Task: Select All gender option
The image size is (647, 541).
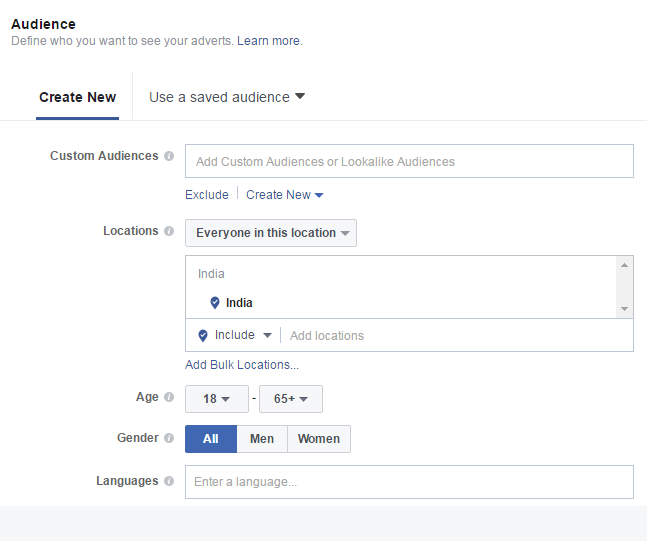Action: tap(211, 439)
